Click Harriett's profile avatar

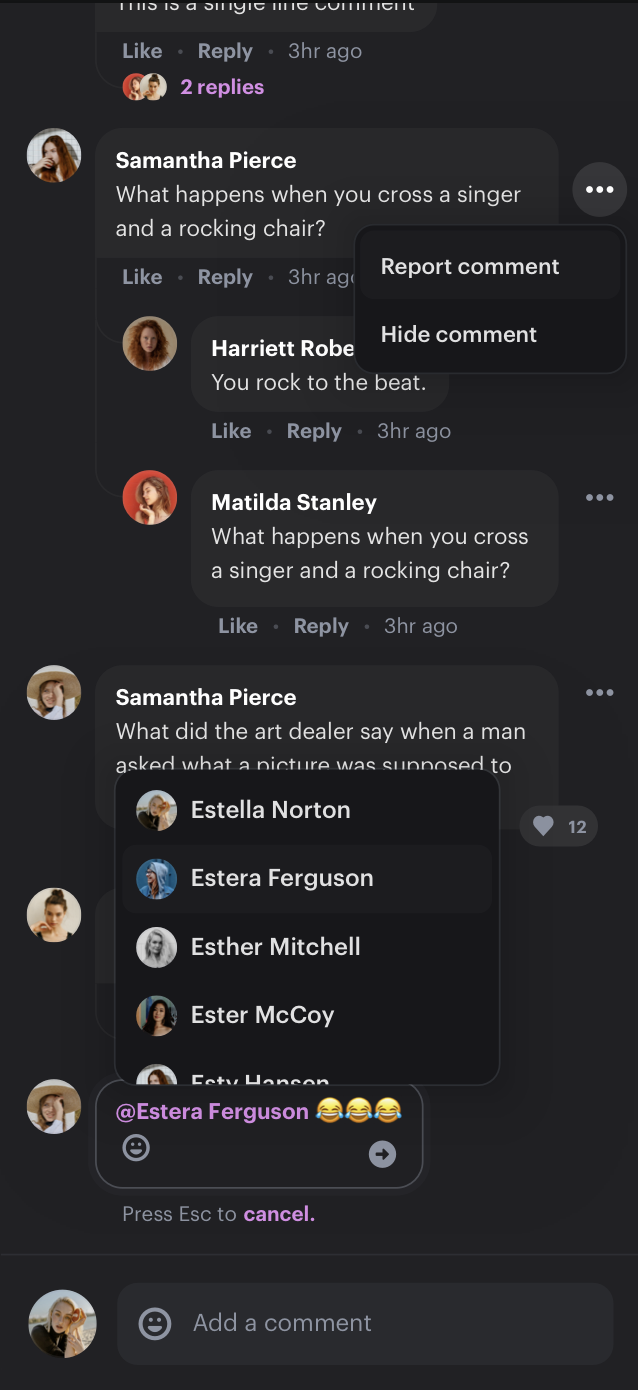149,344
